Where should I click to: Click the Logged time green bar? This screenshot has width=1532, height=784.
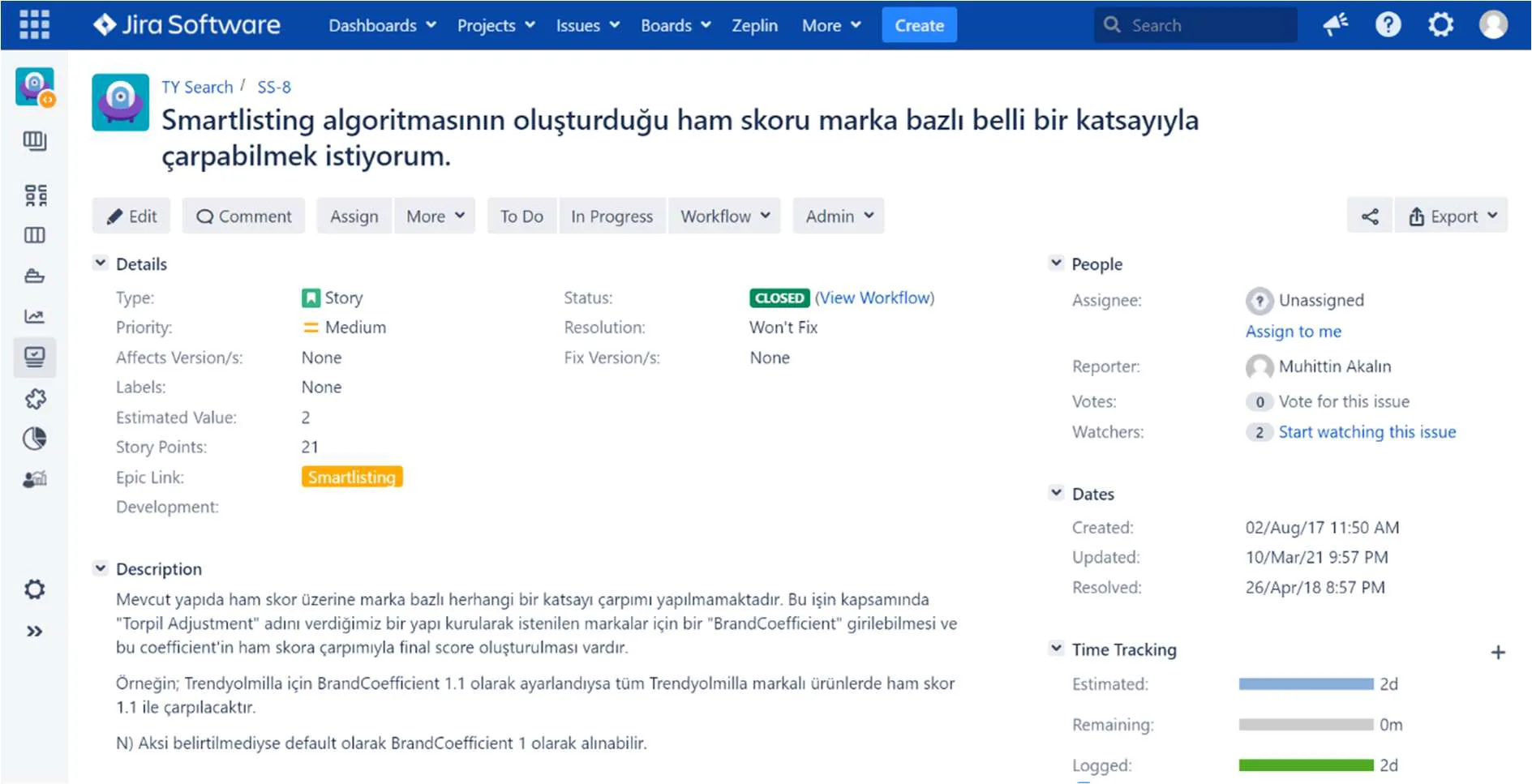tap(1306, 765)
